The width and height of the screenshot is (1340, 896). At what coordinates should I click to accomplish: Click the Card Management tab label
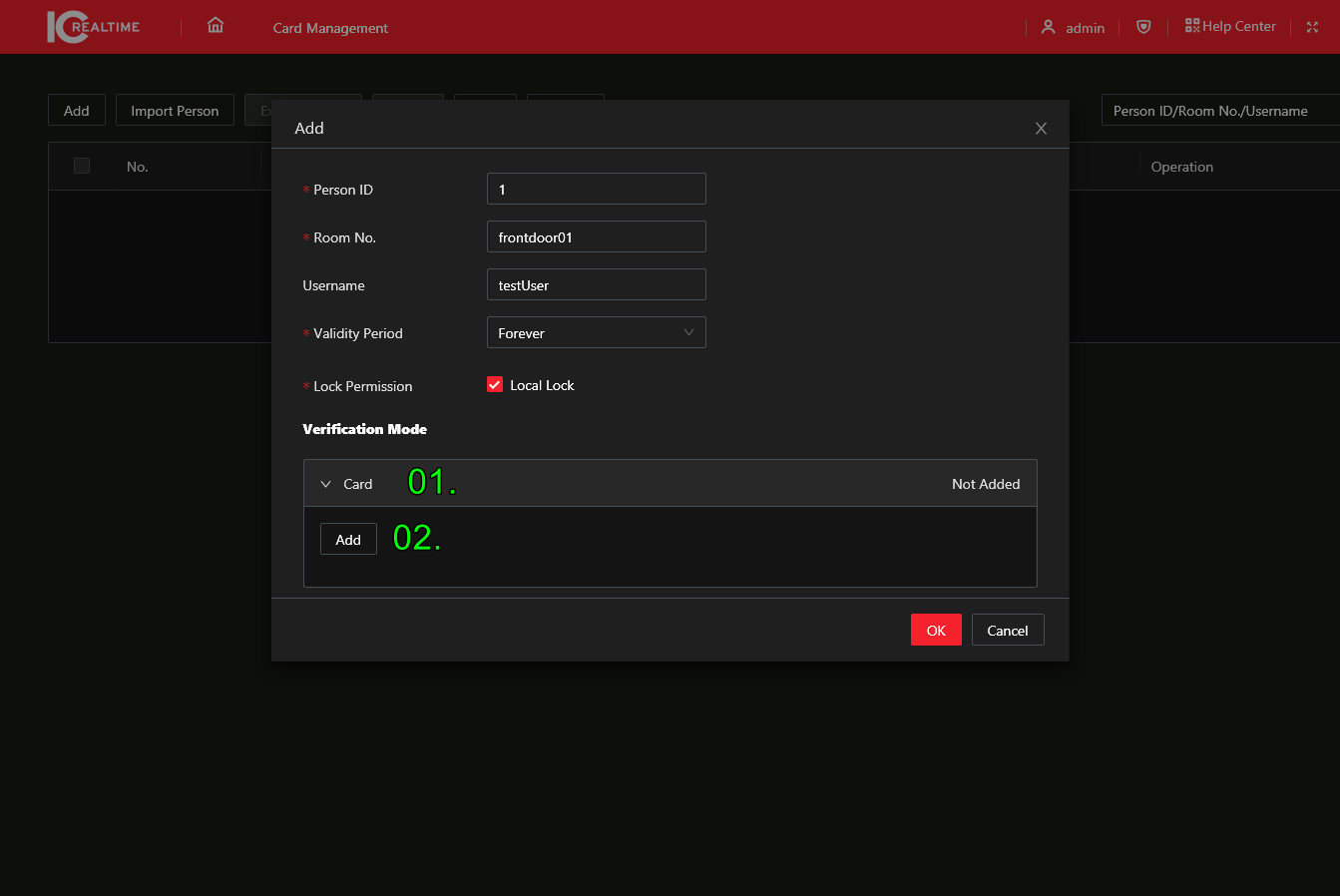(x=330, y=28)
